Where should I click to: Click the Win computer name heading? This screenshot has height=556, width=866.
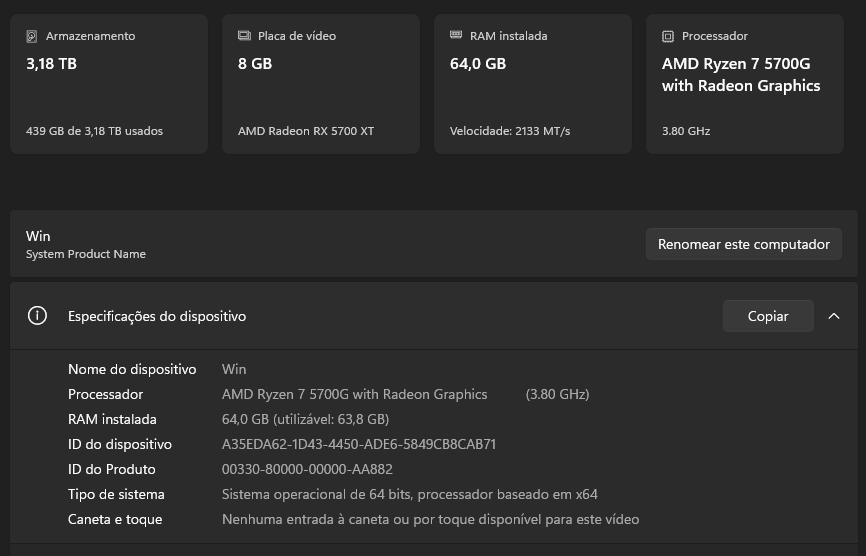[x=38, y=236]
